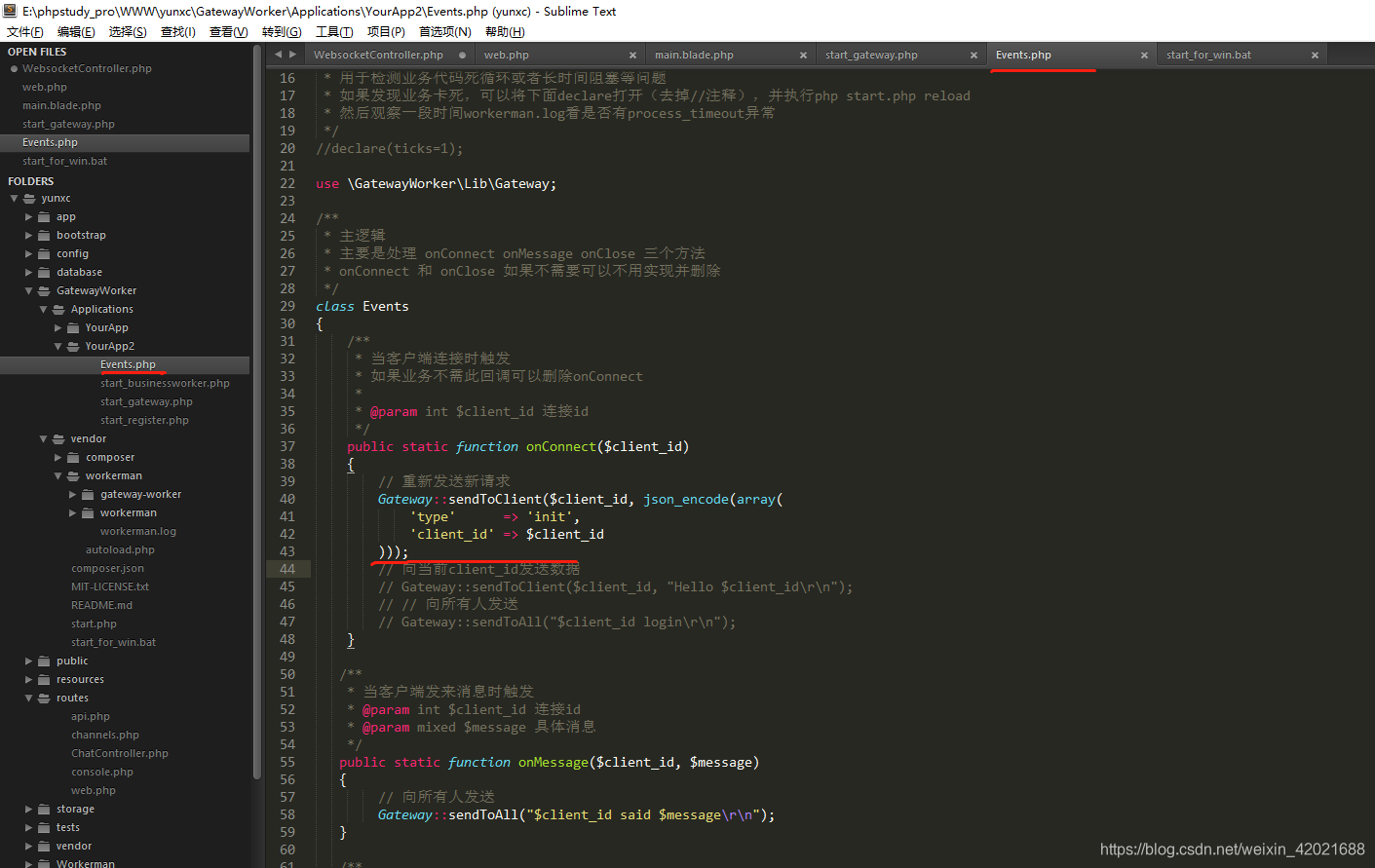
Task: Open the 查找(I) menu
Action: tap(178, 32)
